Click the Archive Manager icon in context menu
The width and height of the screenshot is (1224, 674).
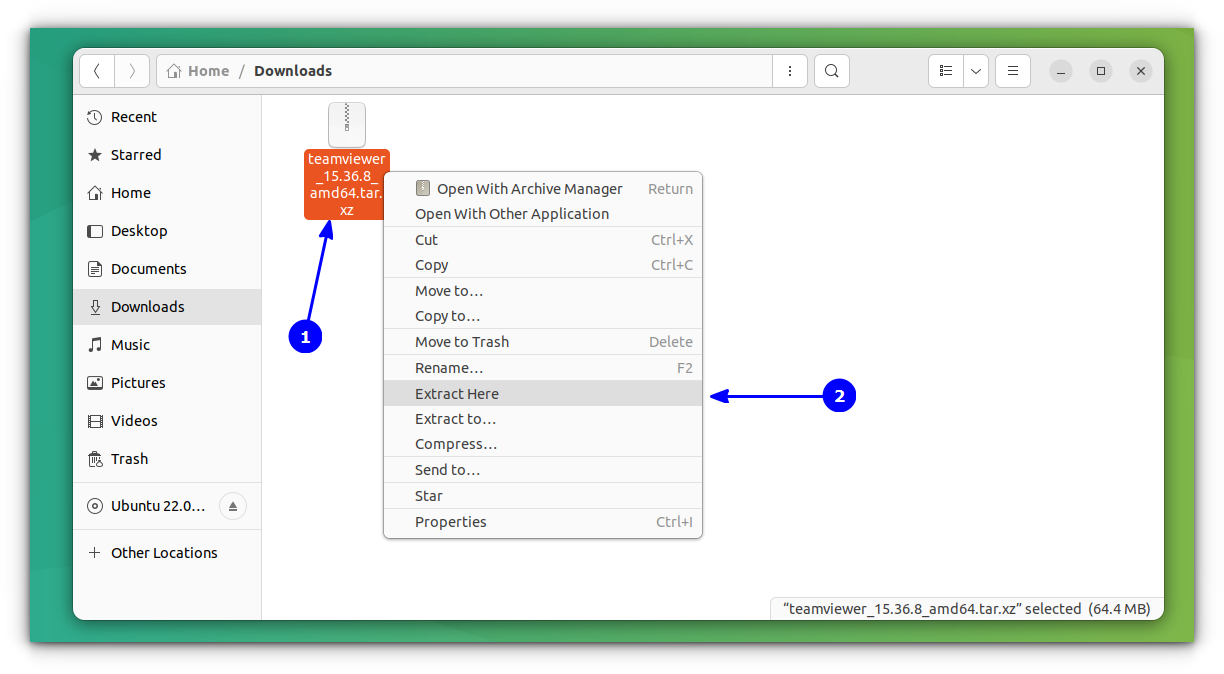(x=422, y=189)
